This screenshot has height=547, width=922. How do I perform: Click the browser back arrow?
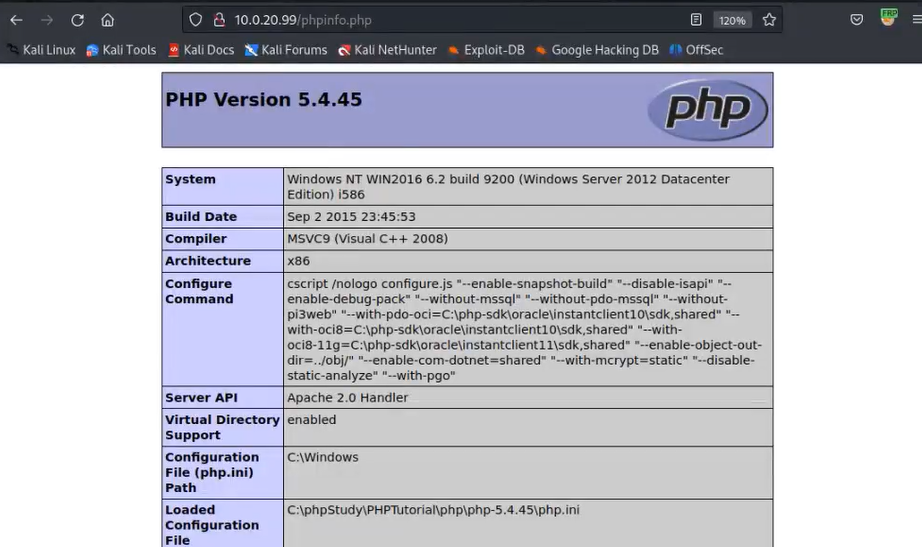click(x=16, y=20)
